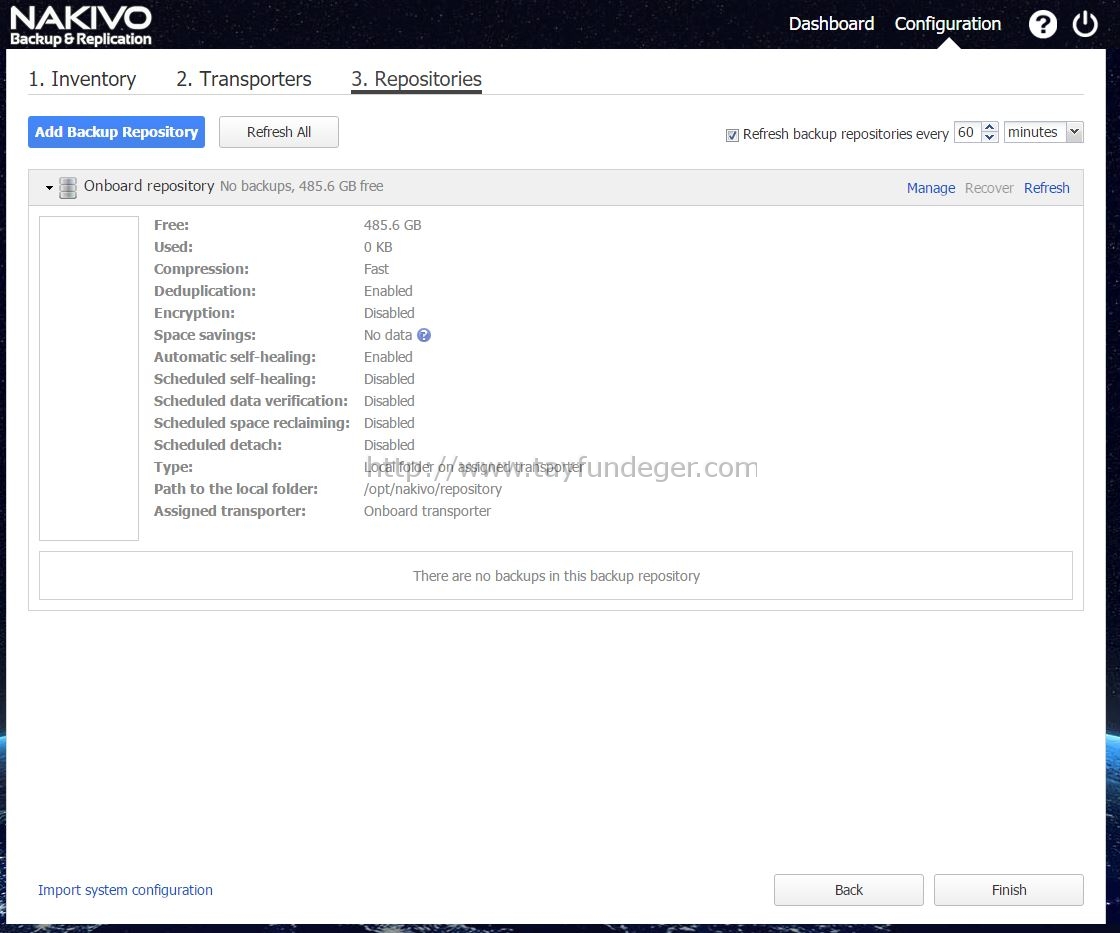This screenshot has height=933, width=1120.
Task: Click the 'Deduplication:' label
Action: click(x=204, y=291)
